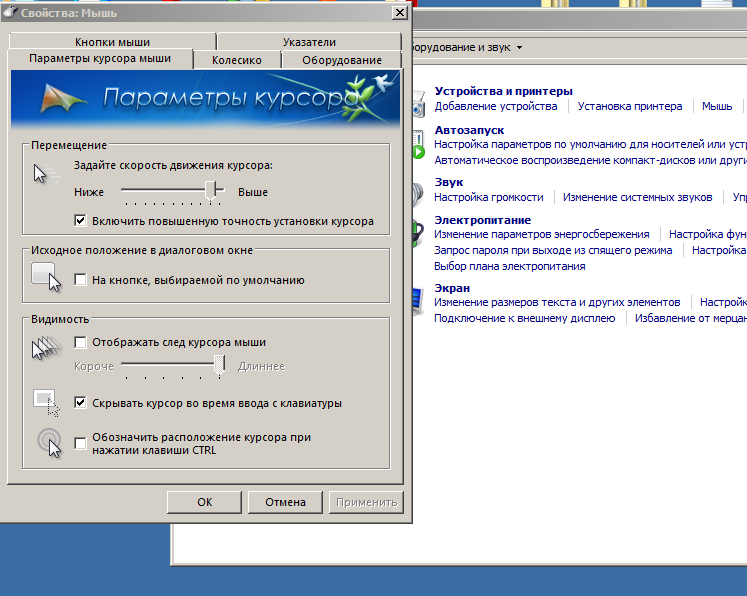Click the Display monitor icon

418,301
